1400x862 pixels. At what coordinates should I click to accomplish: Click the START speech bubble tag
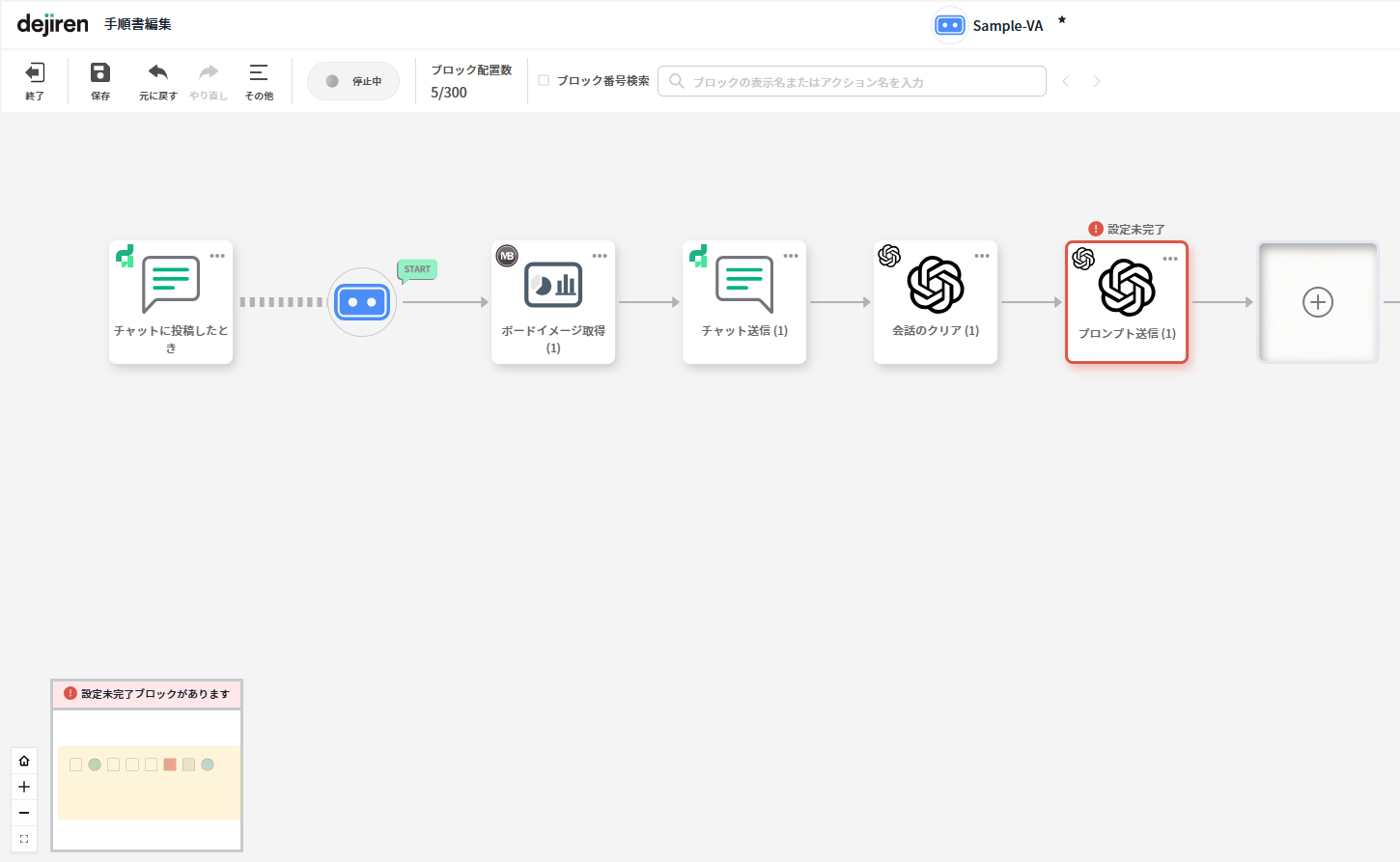coord(417,270)
